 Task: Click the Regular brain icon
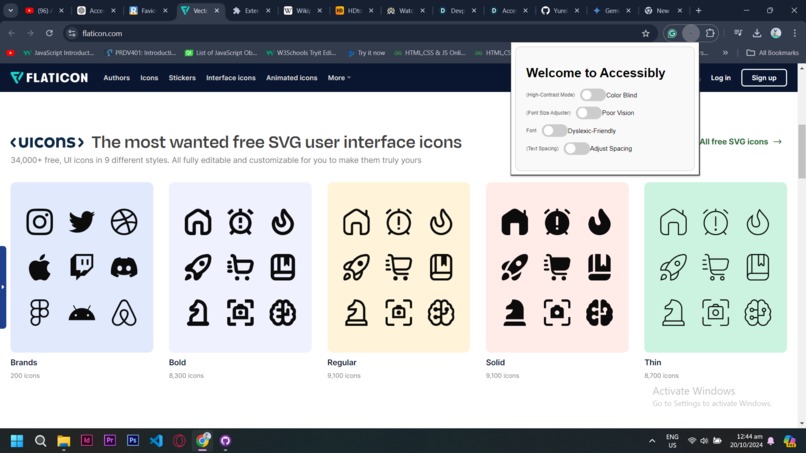(x=441, y=313)
